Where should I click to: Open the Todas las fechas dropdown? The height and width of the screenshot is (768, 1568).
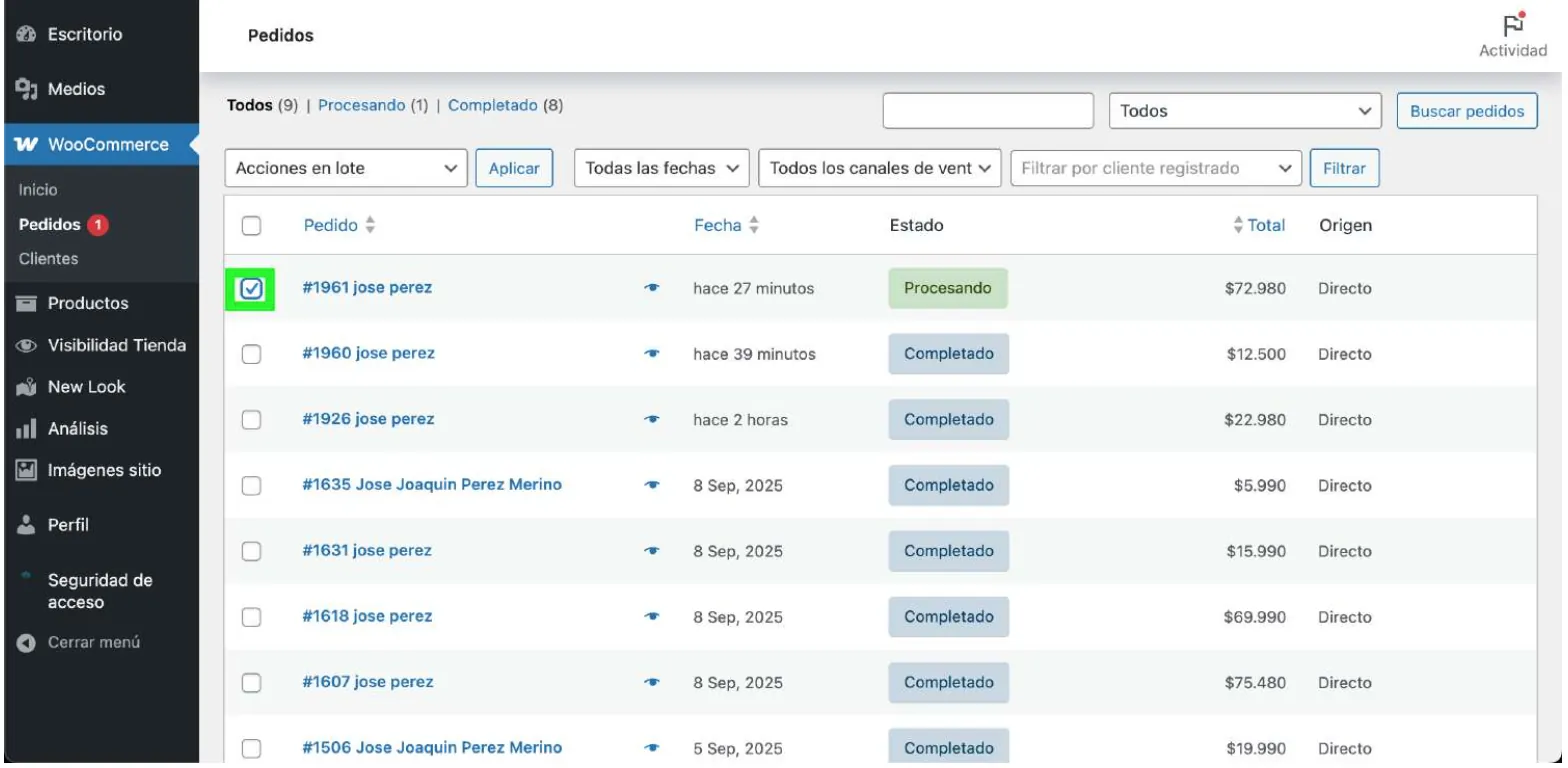pyautogui.click(x=662, y=169)
